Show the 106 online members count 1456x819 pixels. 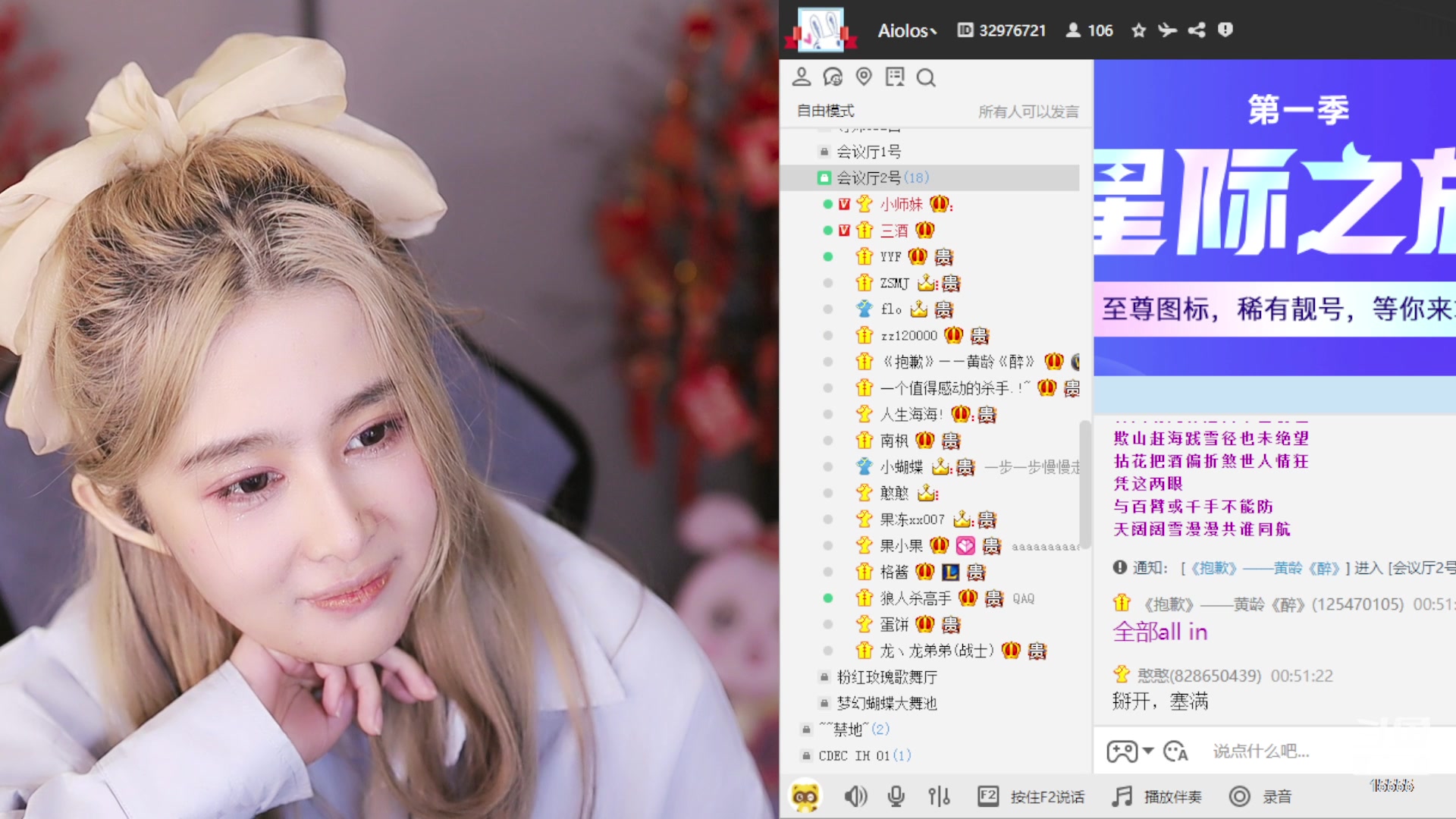tap(1090, 30)
